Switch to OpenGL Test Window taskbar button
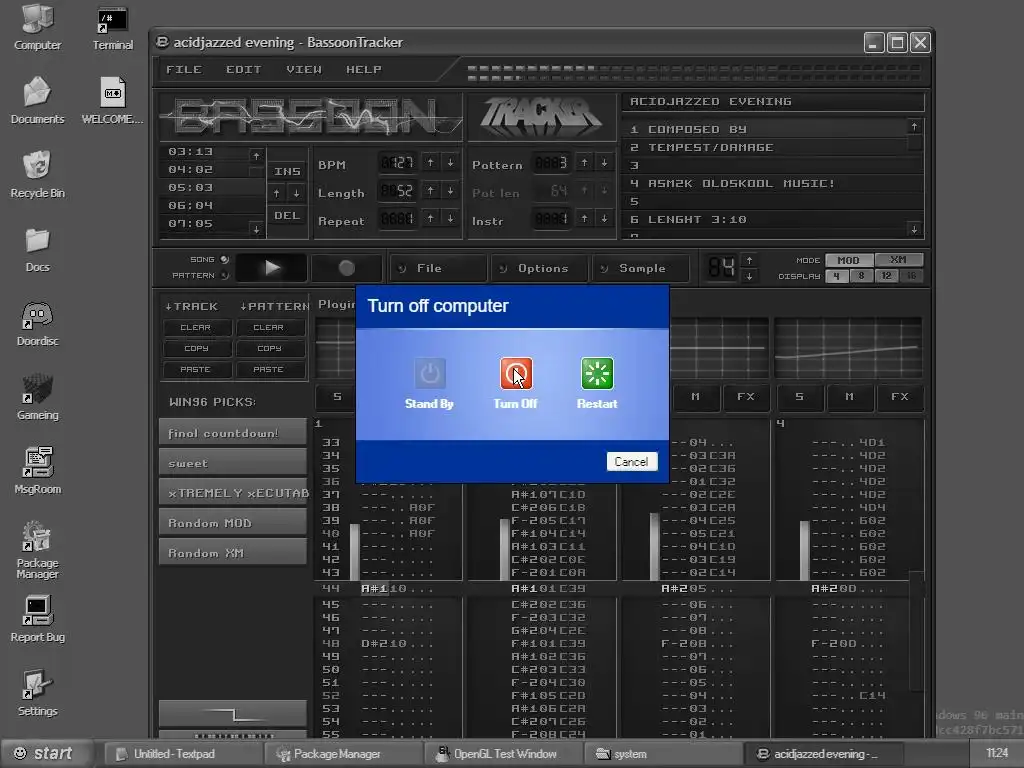Image resolution: width=1024 pixels, height=768 pixels. [504, 754]
